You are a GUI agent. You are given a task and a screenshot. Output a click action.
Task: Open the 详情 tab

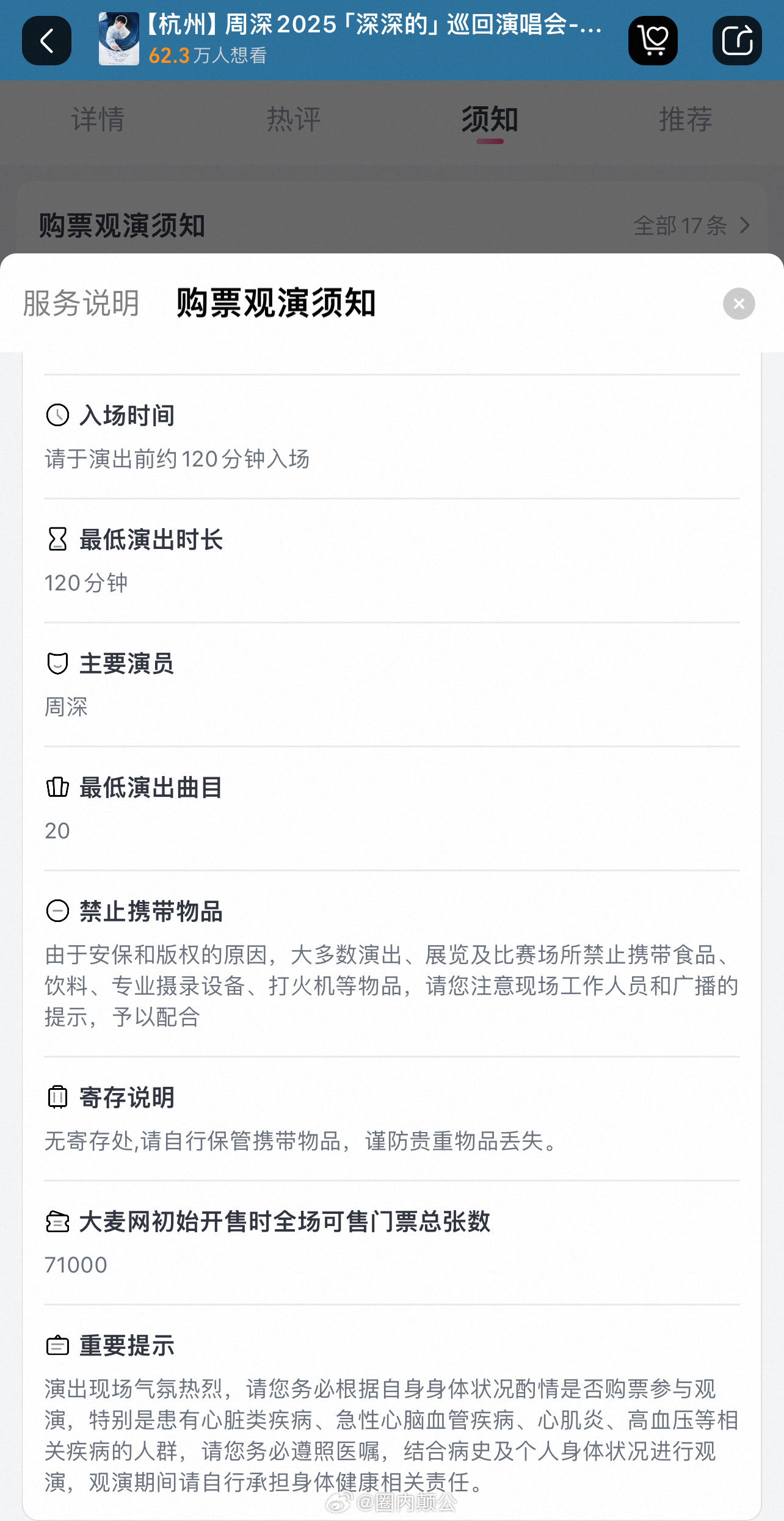coord(98,119)
